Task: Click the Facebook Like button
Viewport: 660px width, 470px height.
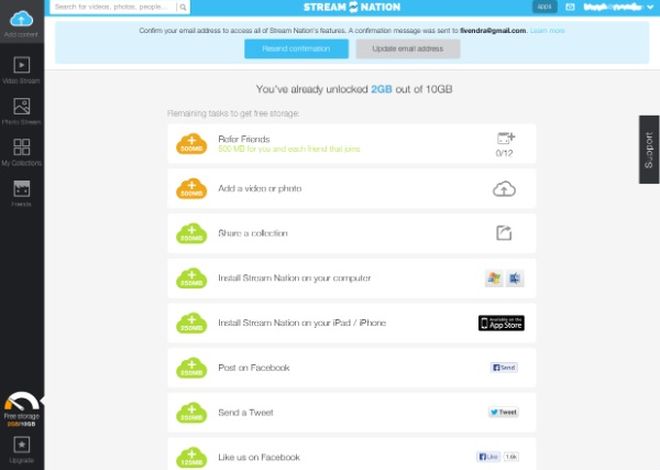Action: (x=488, y=457)
